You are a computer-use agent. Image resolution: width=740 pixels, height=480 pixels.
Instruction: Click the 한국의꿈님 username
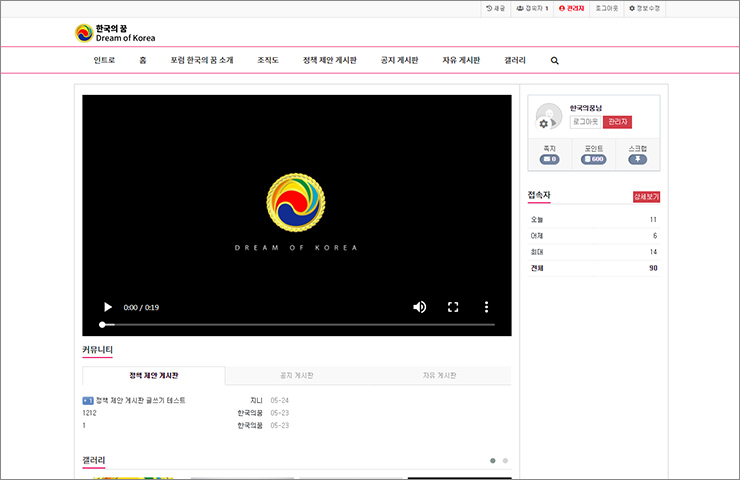(586, 108)
